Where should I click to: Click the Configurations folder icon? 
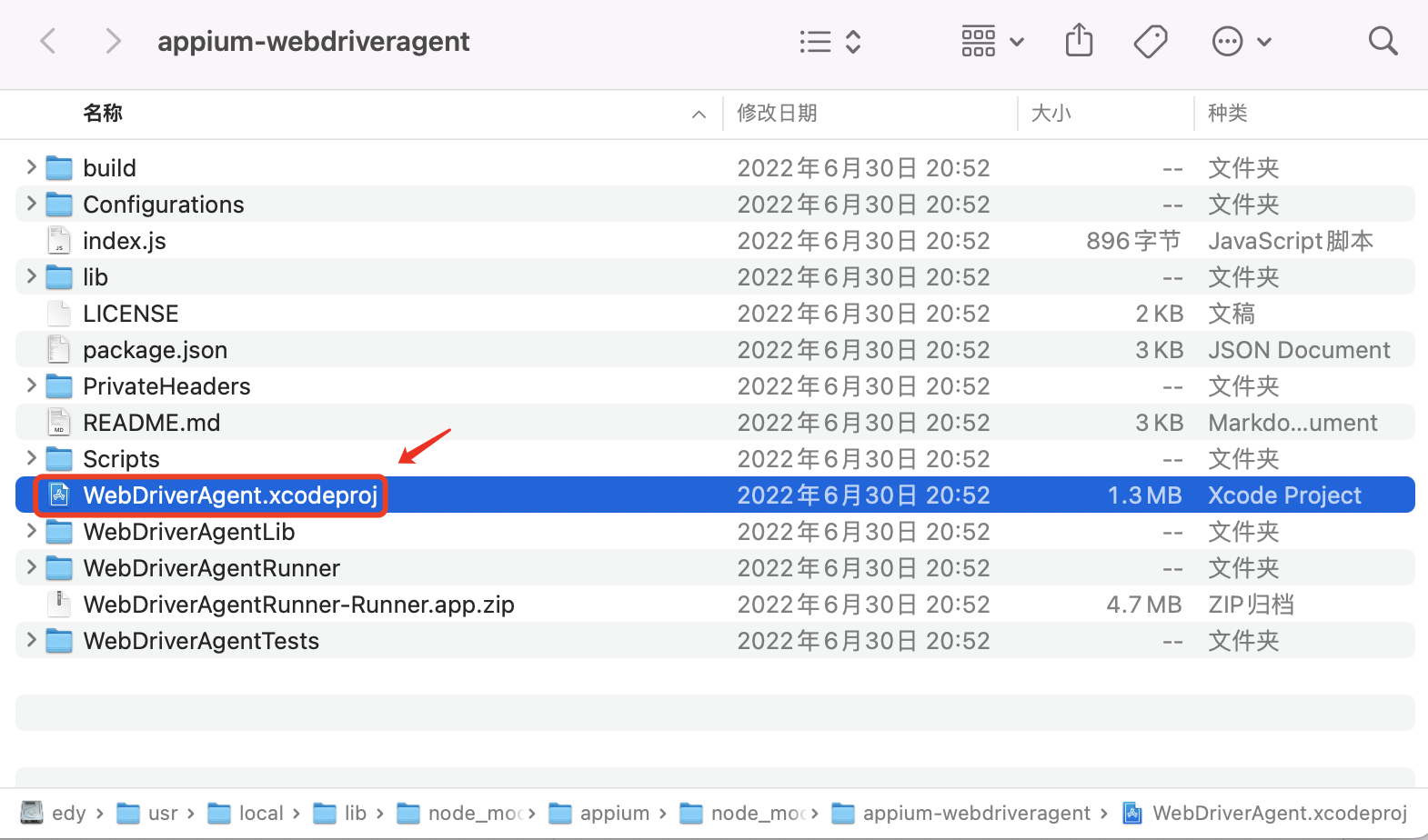coord(59,205)
